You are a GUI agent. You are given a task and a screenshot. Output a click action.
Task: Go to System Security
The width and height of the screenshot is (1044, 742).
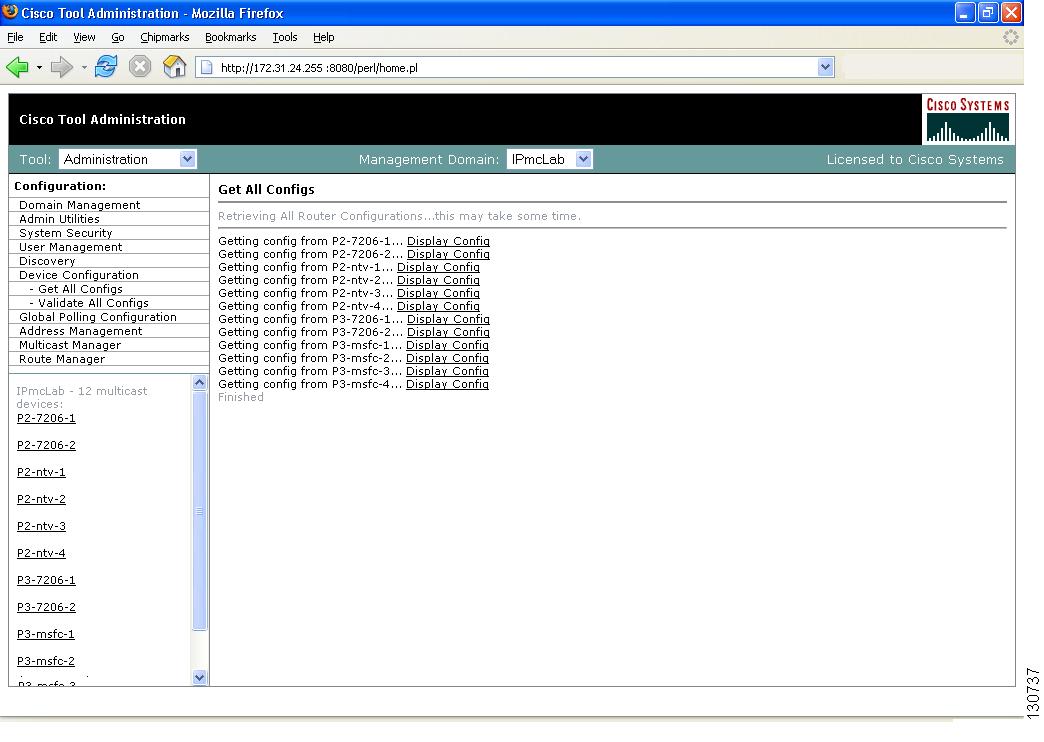(65, 233)
